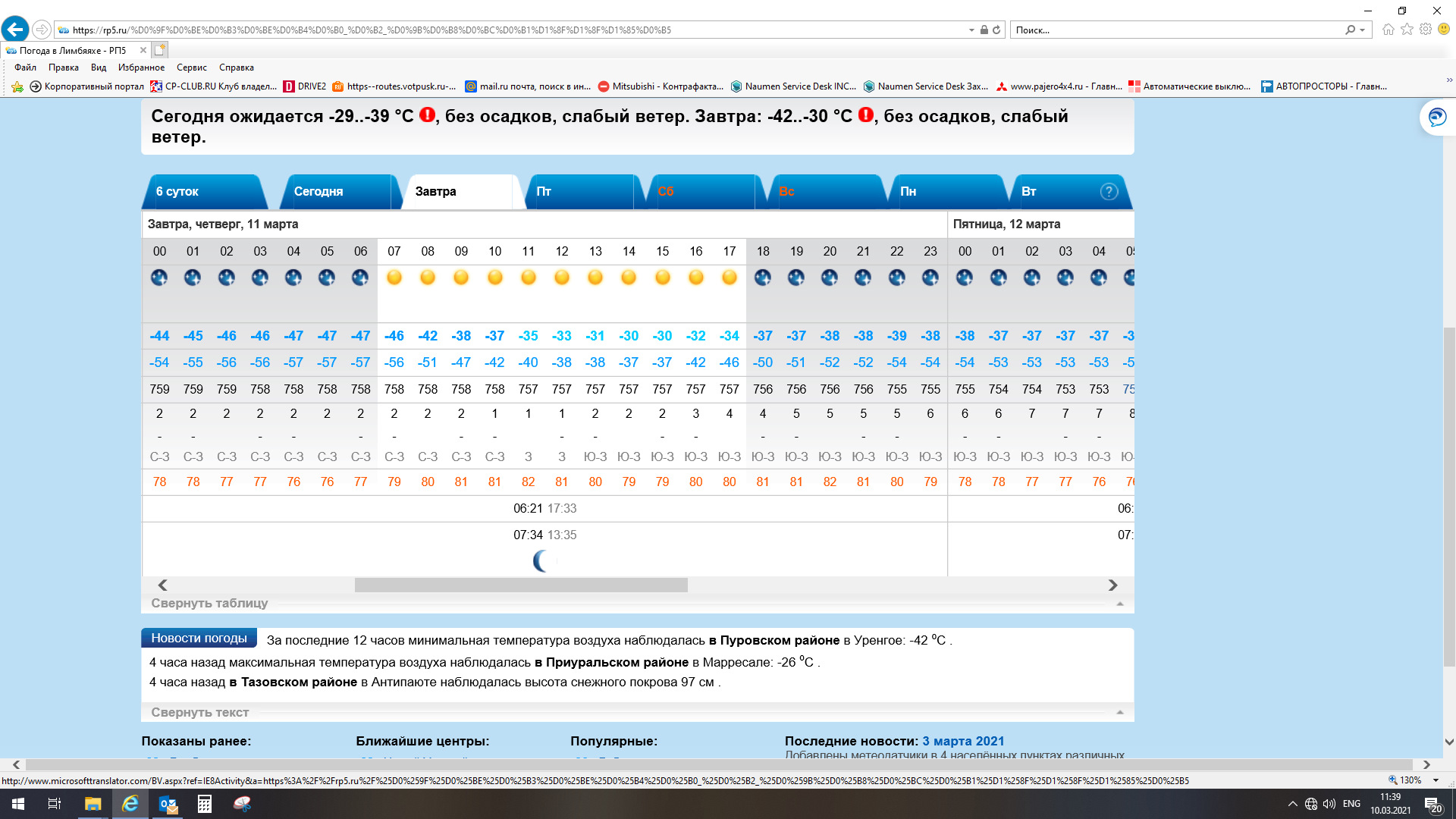This screenshot has height=819, width=1456.
Task: Open the browser Tools gear icon
Action: 1426,30
